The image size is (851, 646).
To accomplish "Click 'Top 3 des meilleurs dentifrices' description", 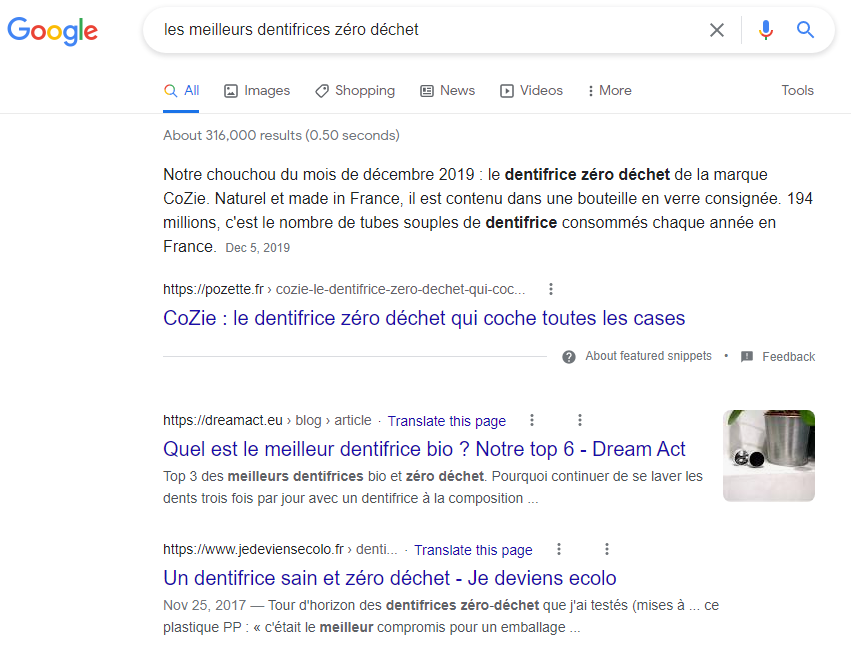I will pyautogui.click(x=433, y=487).
